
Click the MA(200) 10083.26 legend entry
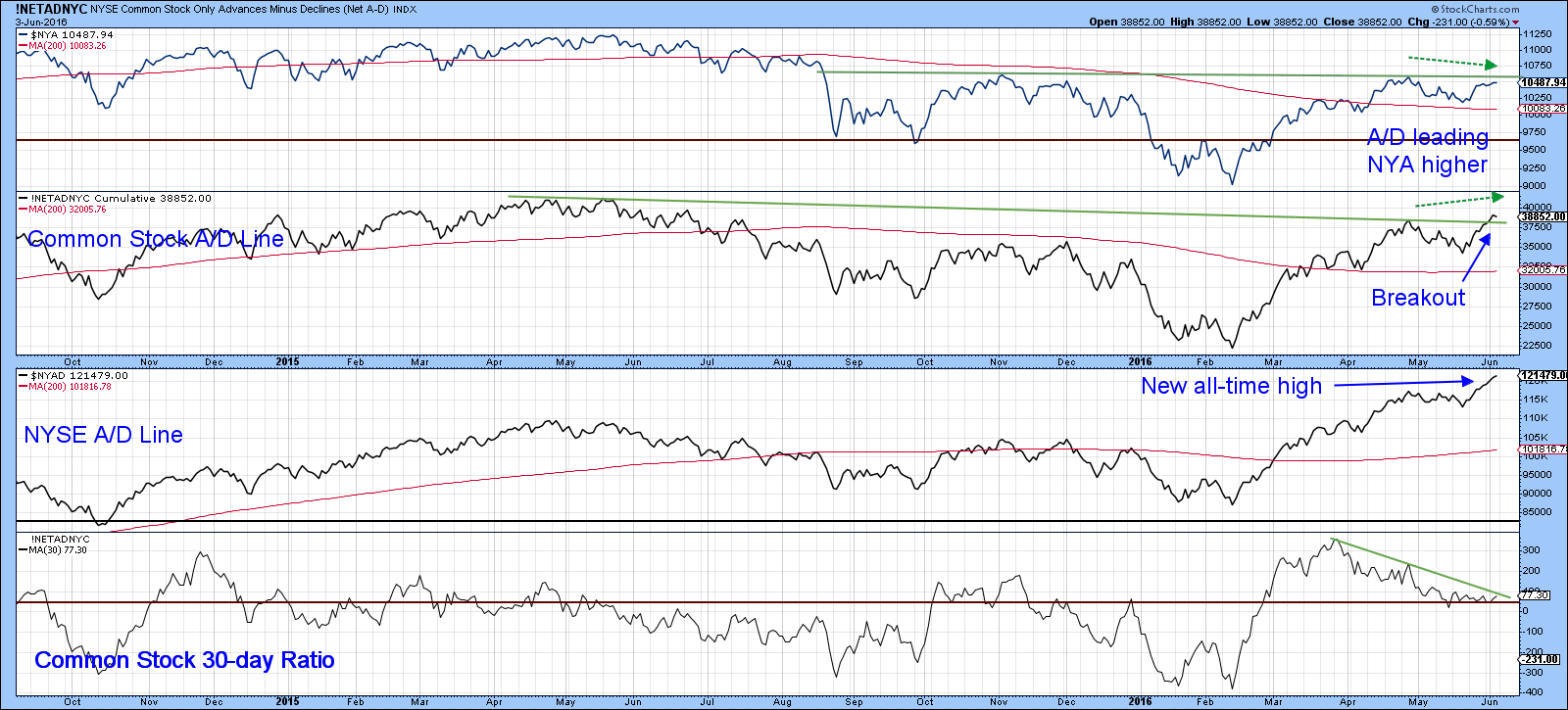click(63, 45)
